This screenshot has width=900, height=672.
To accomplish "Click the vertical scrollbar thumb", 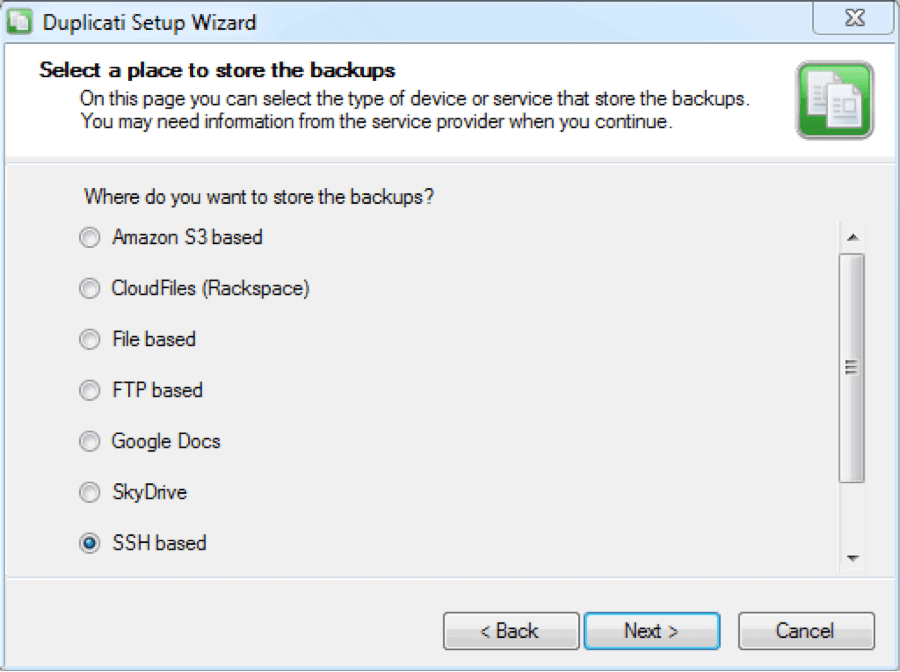I will pos(852,368).
